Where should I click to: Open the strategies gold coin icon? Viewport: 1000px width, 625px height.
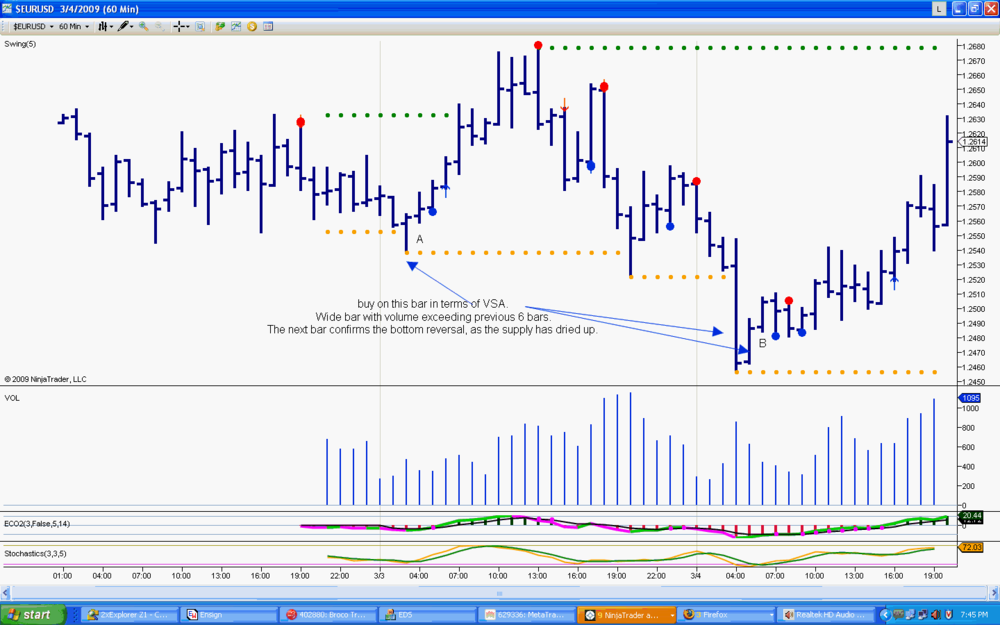(x=252, y=26)
